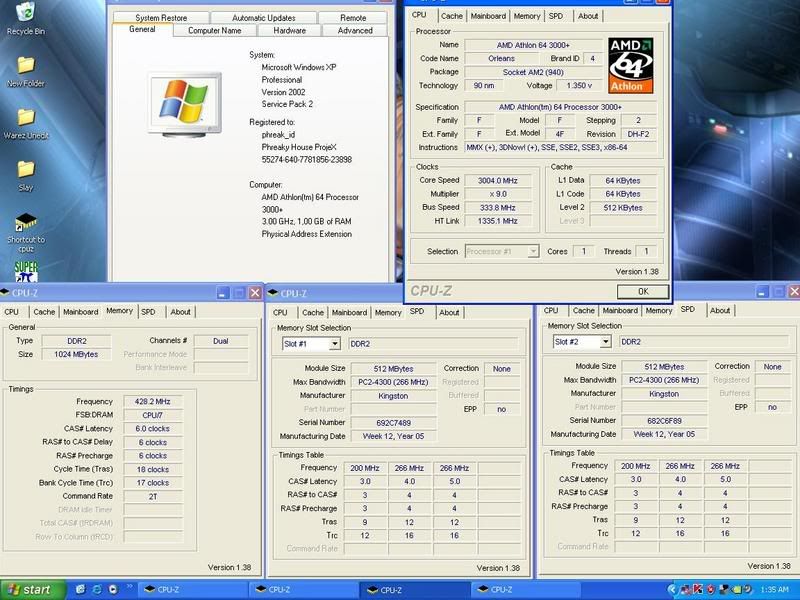800x600 pixels.
Task: Open the Slay folder on the desktop
Action: click(x=26, y=170)
